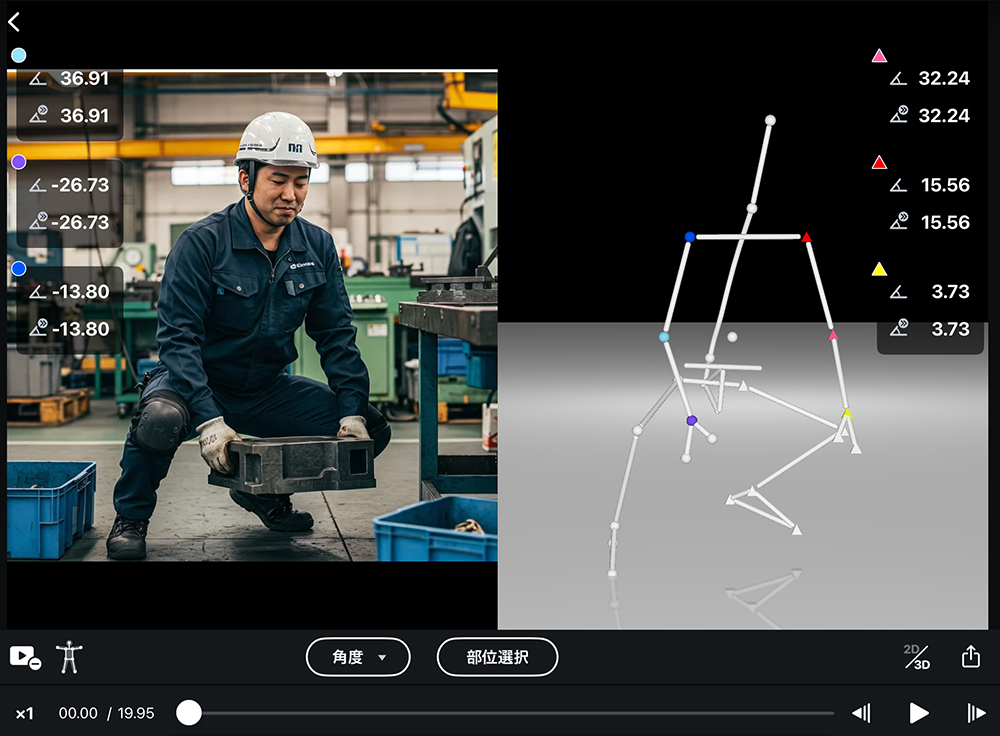
Task: Select the purple circle marker legend
Action: (x=19, y=162)
